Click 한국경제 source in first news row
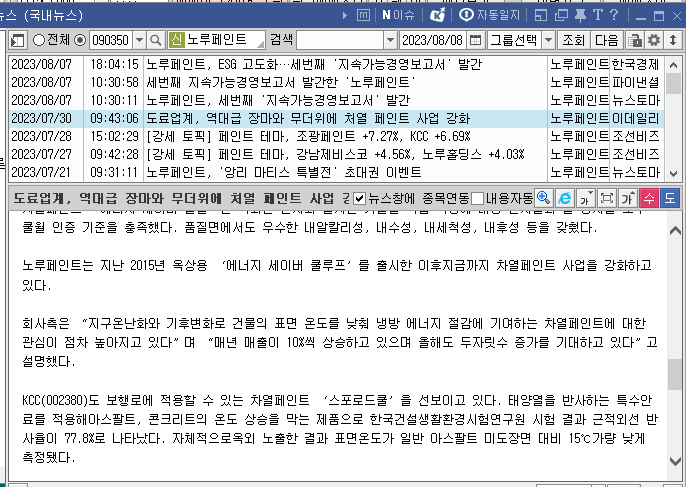686x487 pixels. (635, 65)
